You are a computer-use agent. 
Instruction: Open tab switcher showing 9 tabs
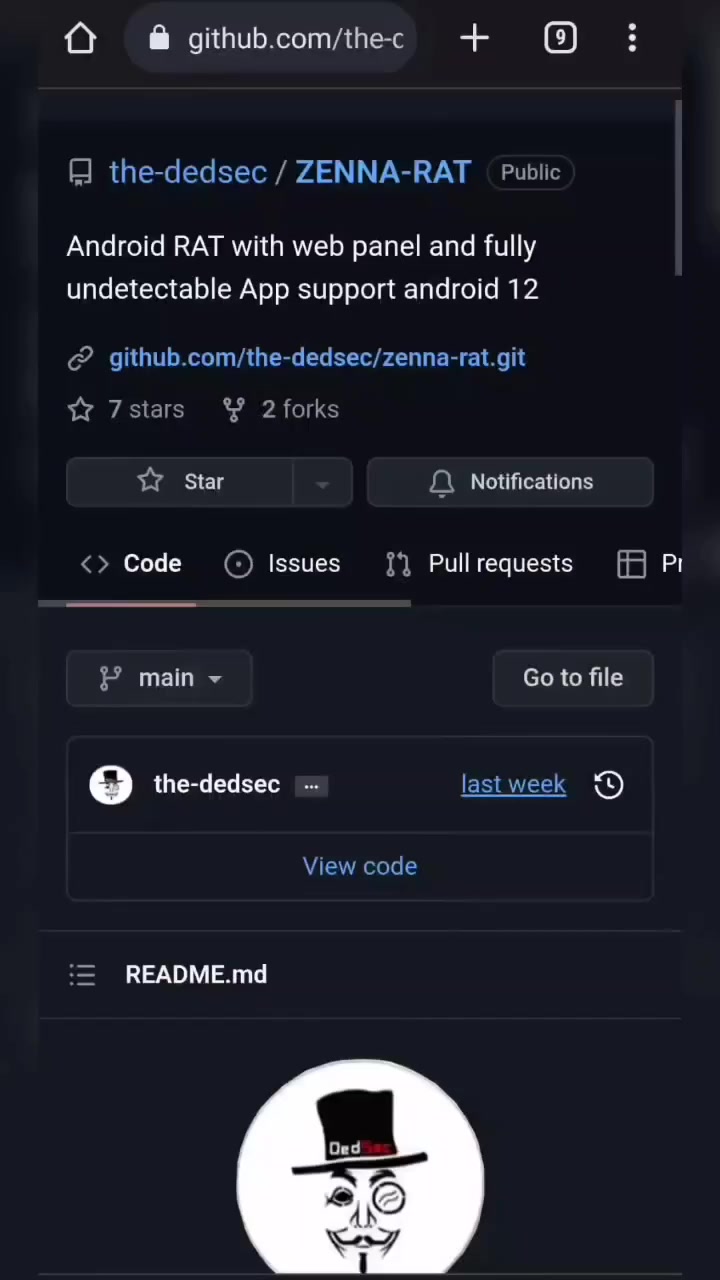560,39
